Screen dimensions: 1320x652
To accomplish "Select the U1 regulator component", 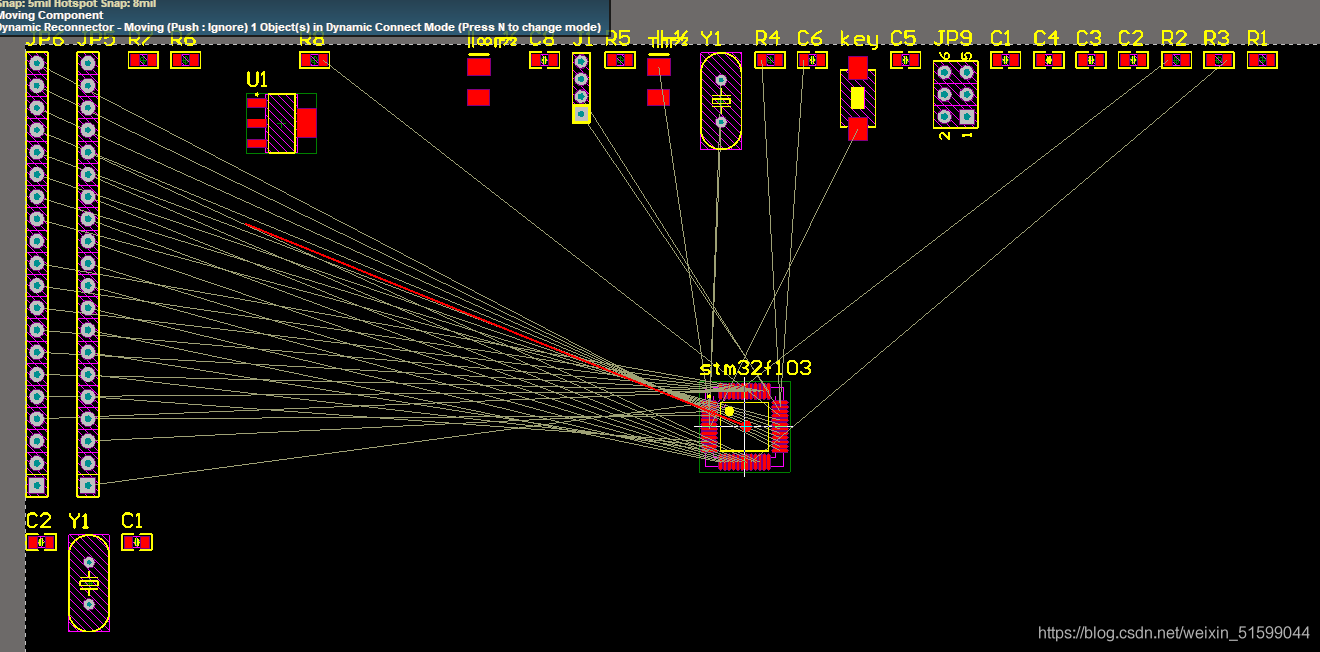I will tap(282, 123).
